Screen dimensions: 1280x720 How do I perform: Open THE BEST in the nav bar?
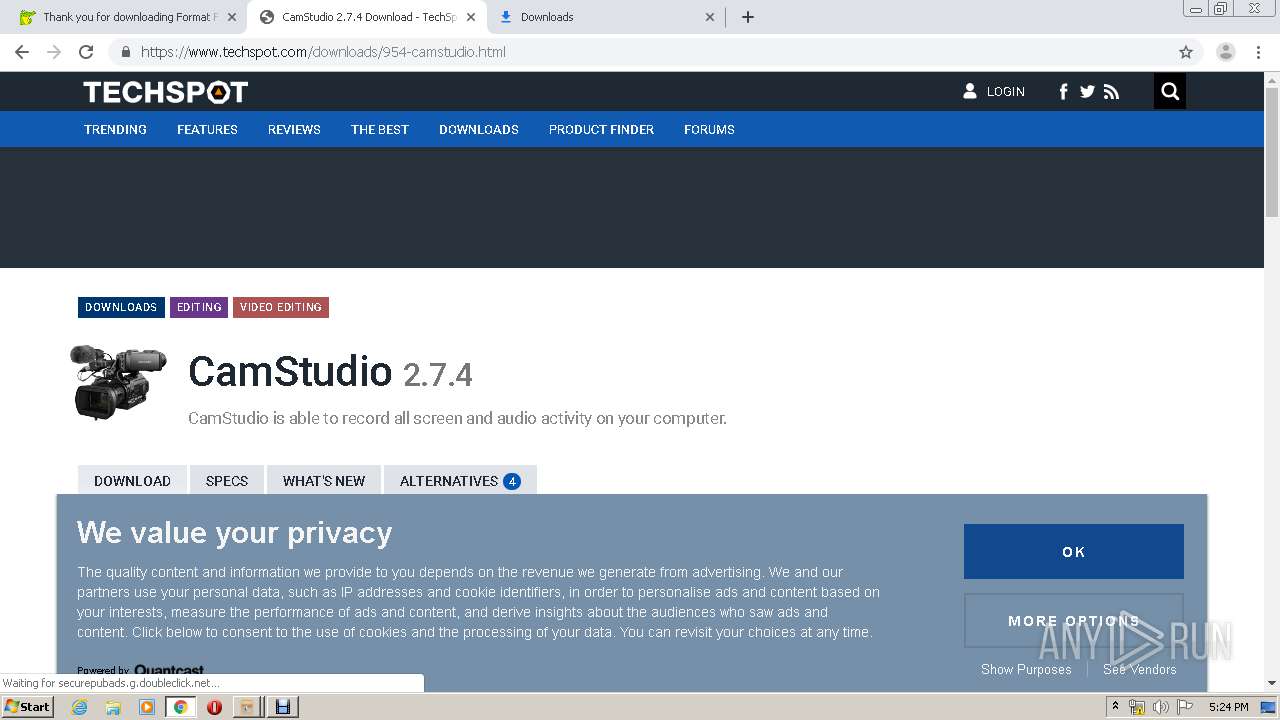tap(380, 129)
